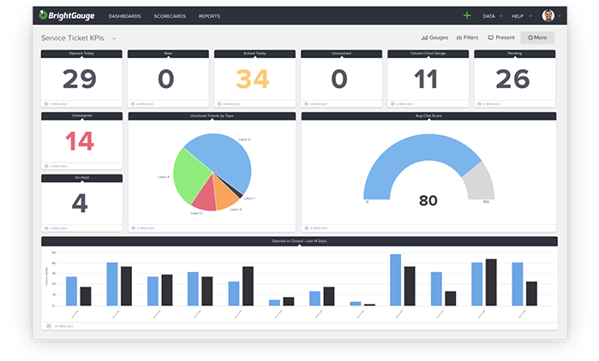Click the clock icon on Solved Today card
The width and height of the screenshot is (599, 361).
219,104
